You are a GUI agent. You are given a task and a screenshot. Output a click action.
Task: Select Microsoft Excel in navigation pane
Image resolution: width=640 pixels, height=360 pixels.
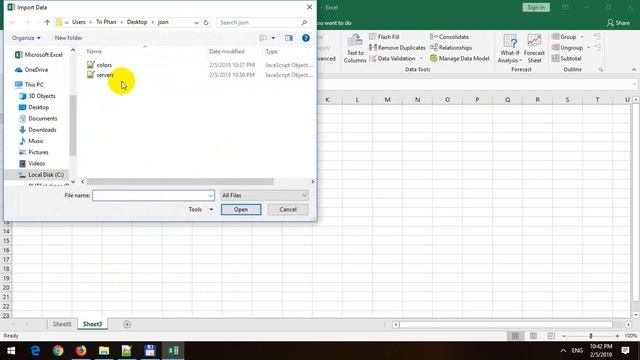point(38,55)
